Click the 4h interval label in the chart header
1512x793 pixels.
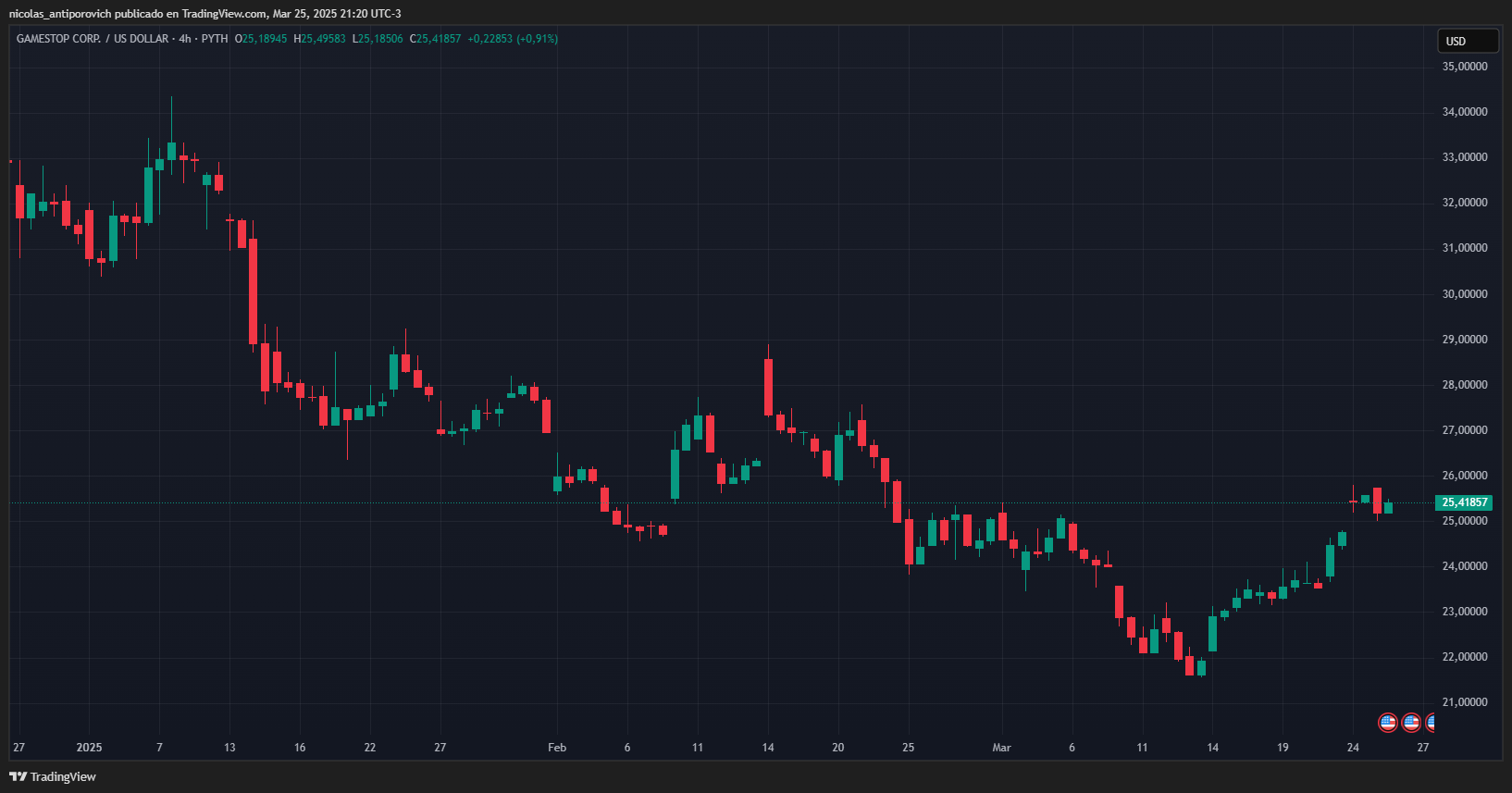click(x=185, y=39)
